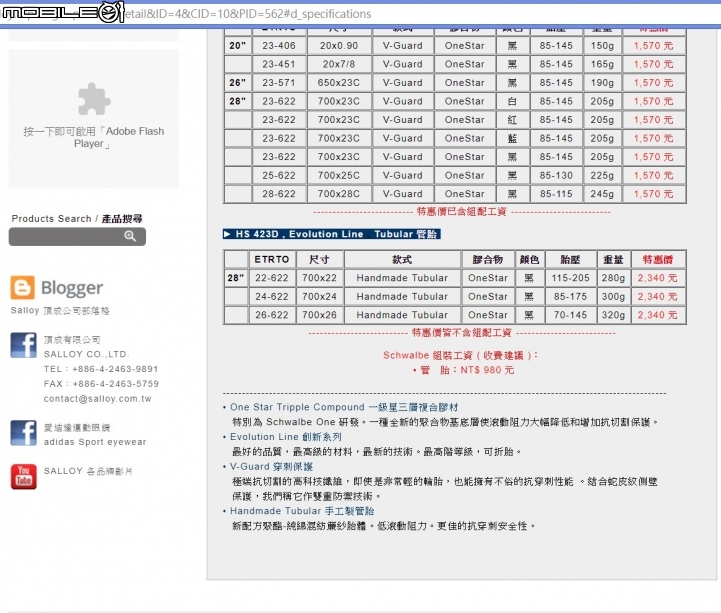Viewport: 721px width, 613px height.
Task: Click TEL : +886-4-2463-9891 text
Action: [x=101, y=369]
